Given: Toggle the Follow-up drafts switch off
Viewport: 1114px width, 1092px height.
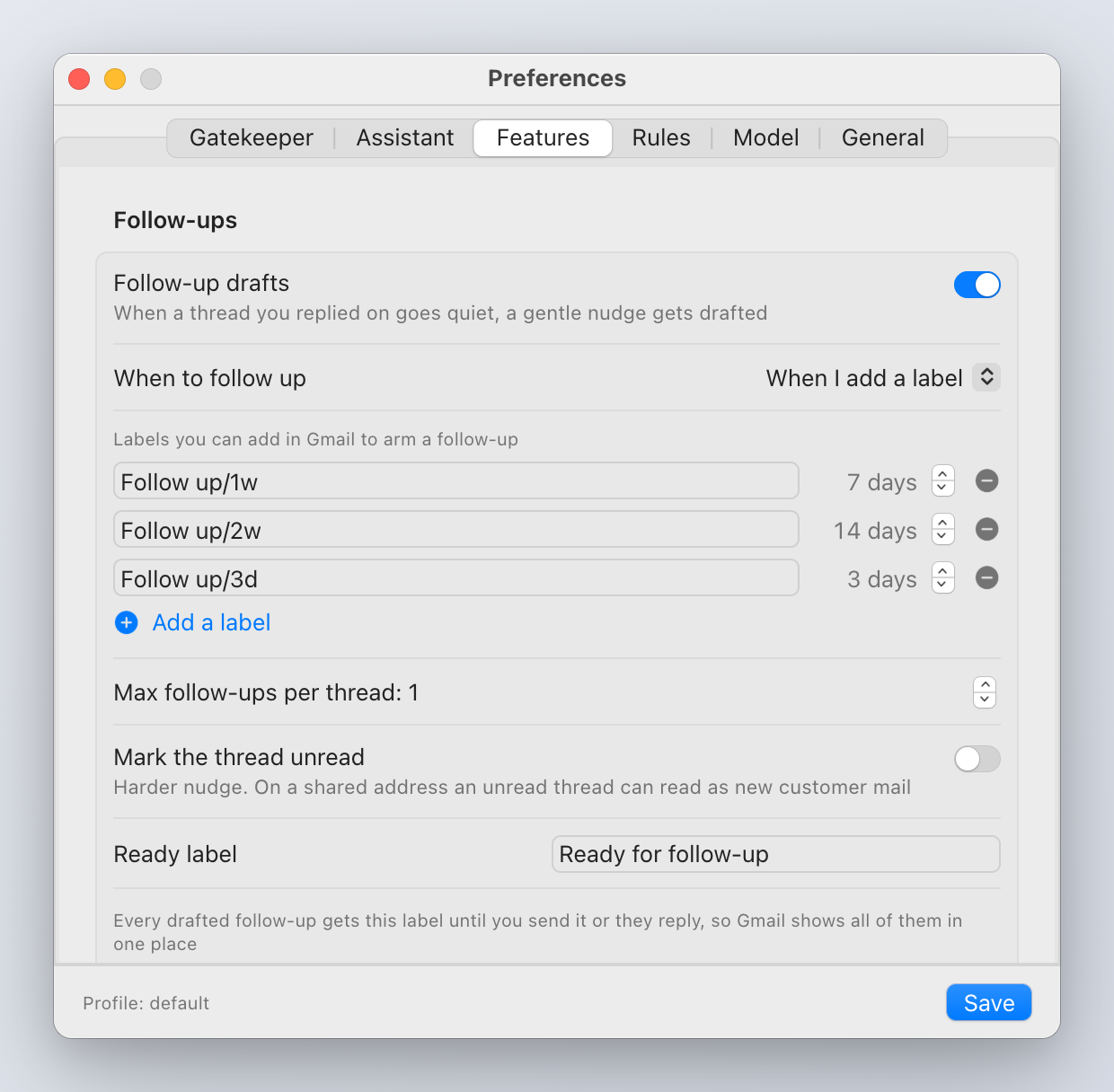Looking at the screenshot, I should pos(977,285).
